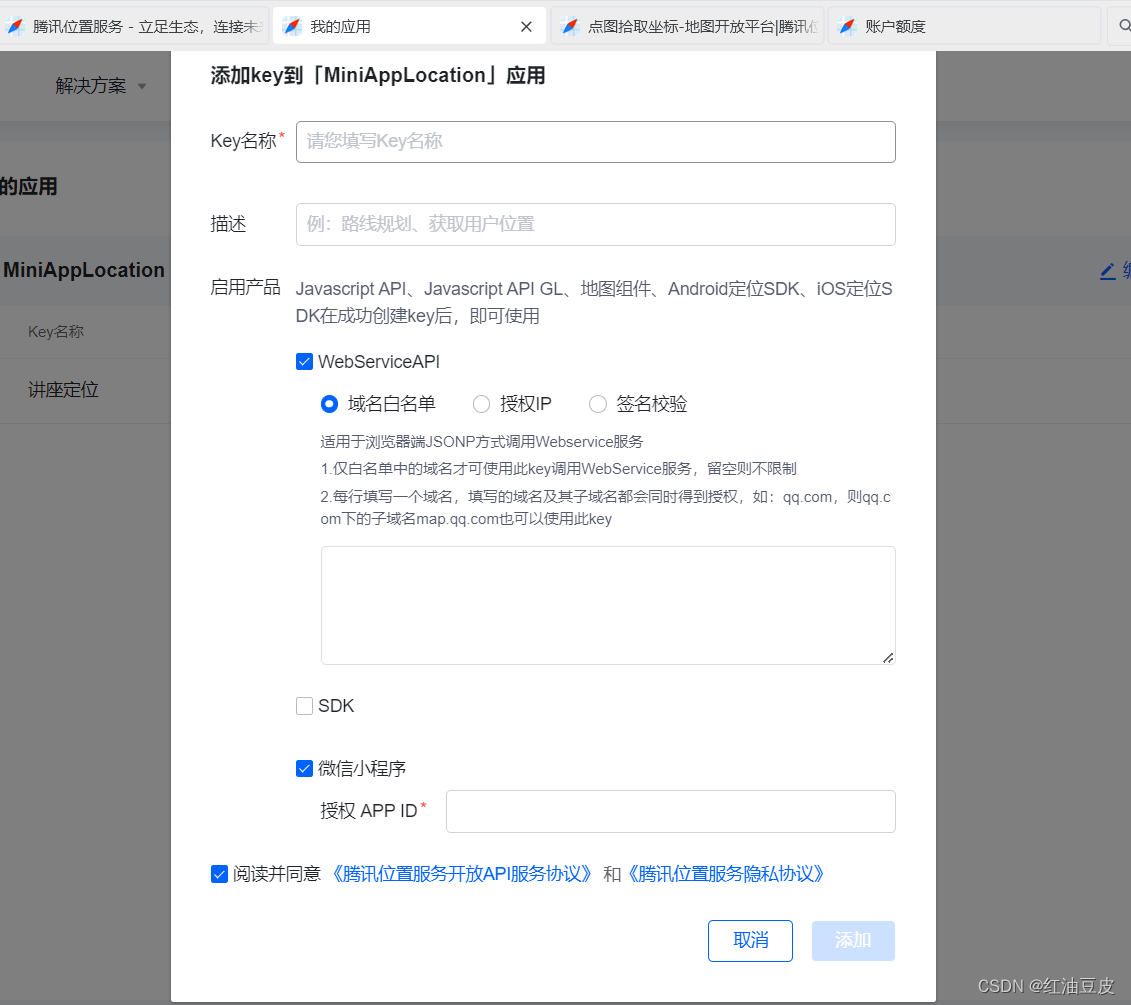Image resolution: width=1131 pixels, height=1005 pixels.
Task: Open 腾讯位置服务隐私协议 link
Action: [x=726, y=874]
